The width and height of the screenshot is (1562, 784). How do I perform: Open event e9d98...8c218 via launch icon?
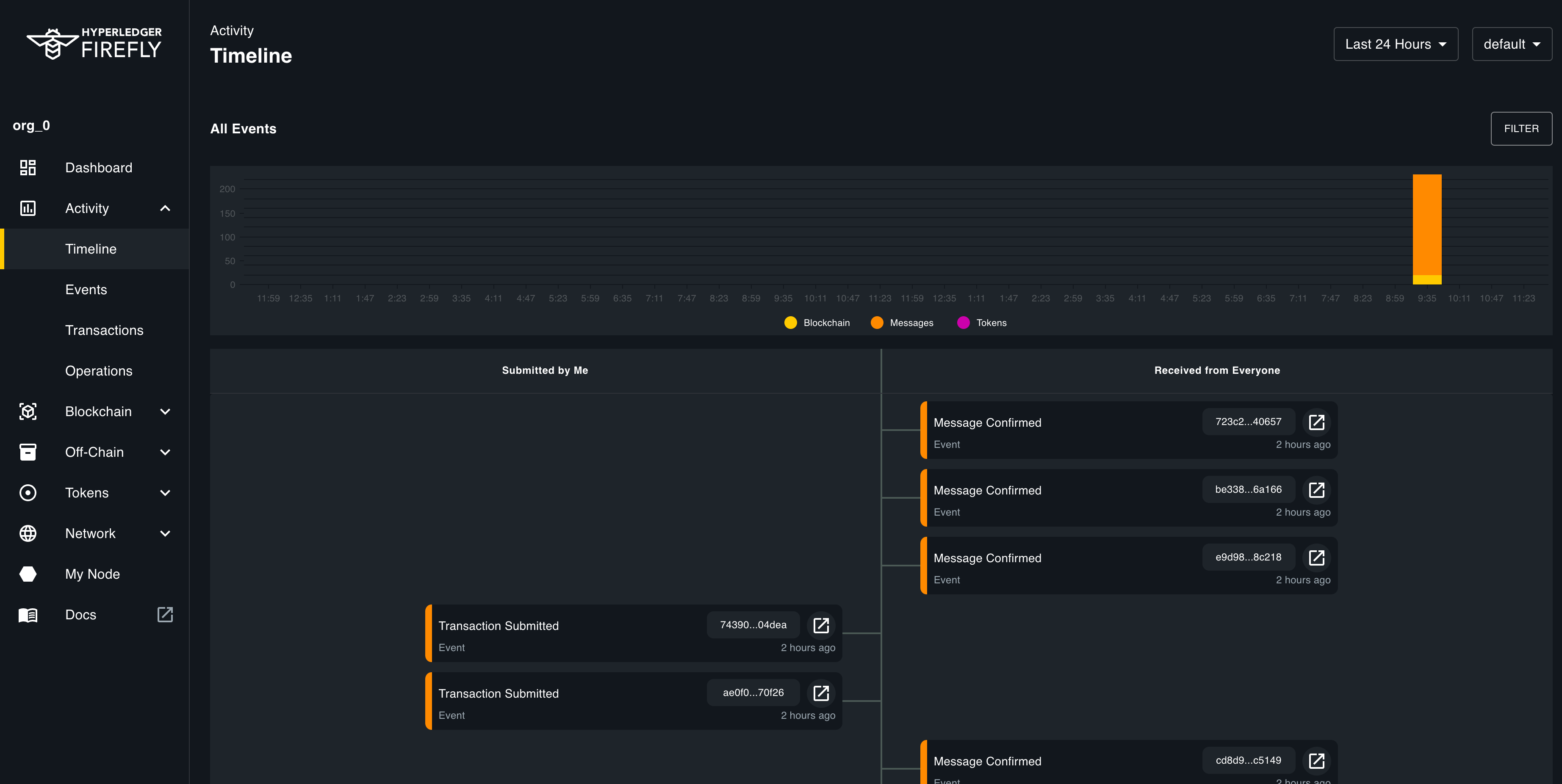(x=1316, y=558)
